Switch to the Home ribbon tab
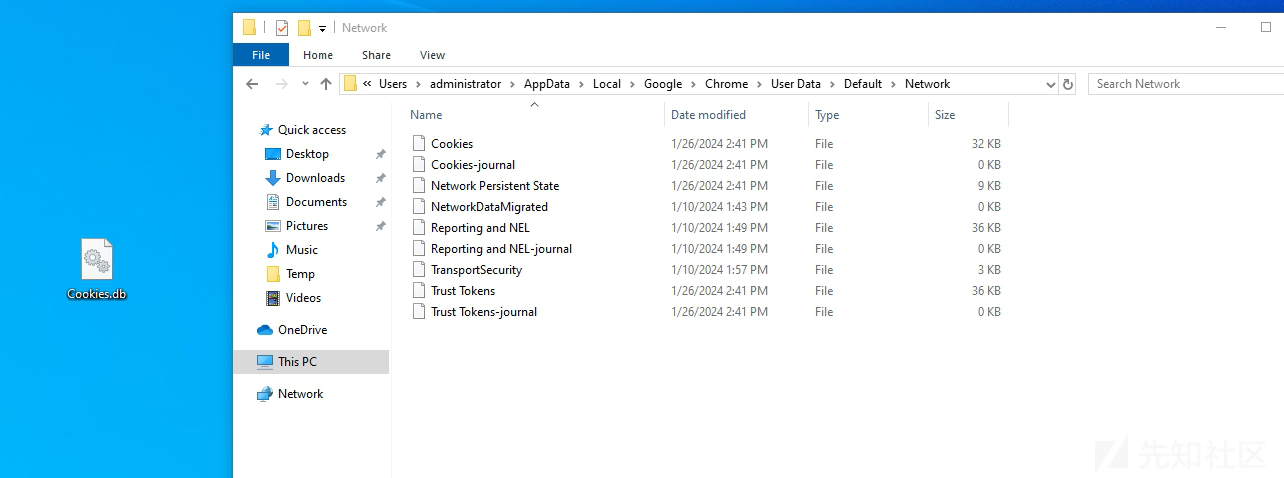1284x478 pixels. pyautogui.click(x=318, y=55)
